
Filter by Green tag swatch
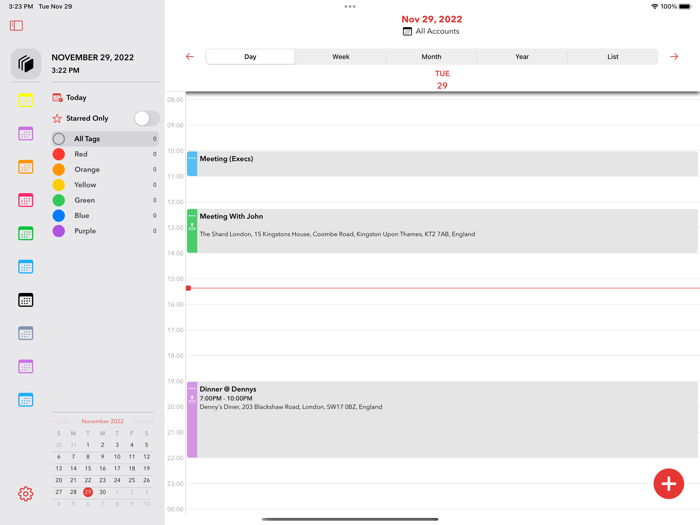pos(58,200)
